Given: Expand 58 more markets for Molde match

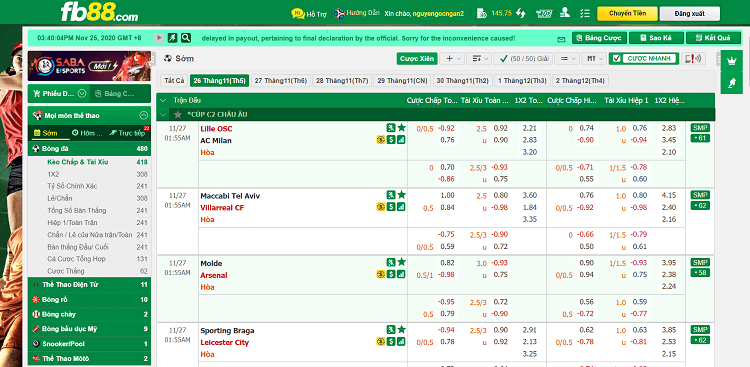Looking at the screenshot, I should tap(700, 273).
